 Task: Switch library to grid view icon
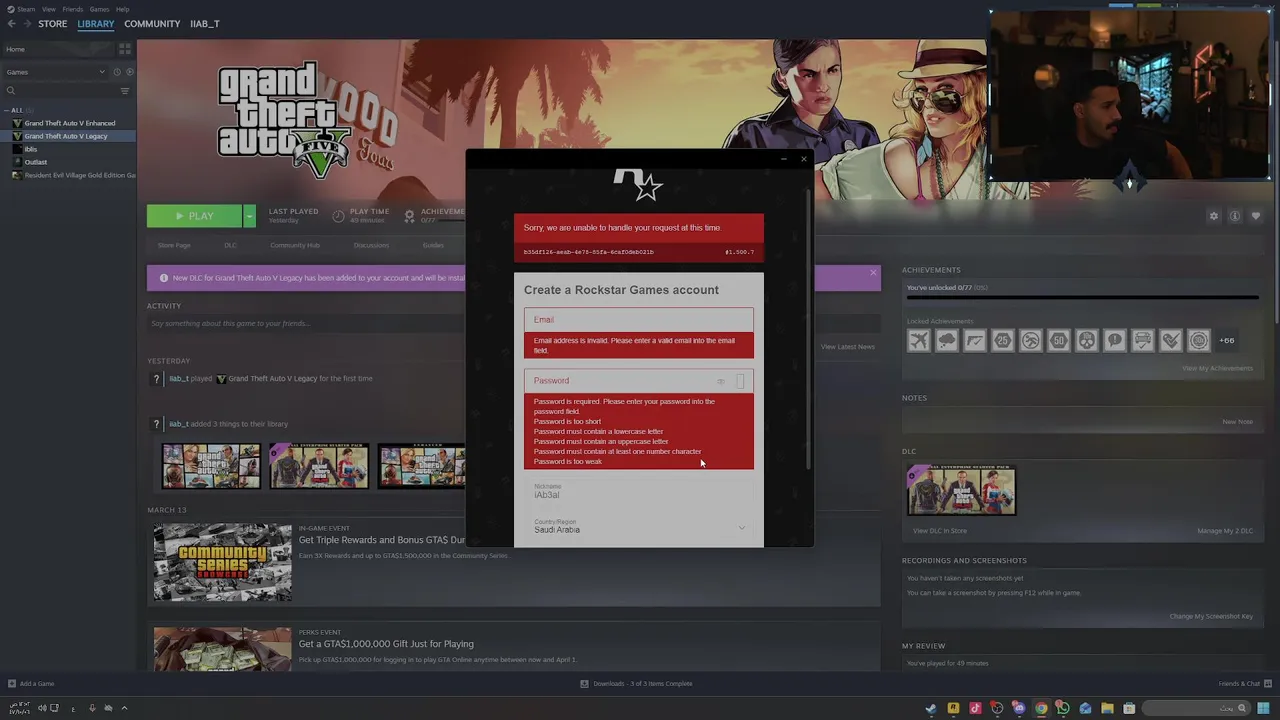tap(125, 49)
